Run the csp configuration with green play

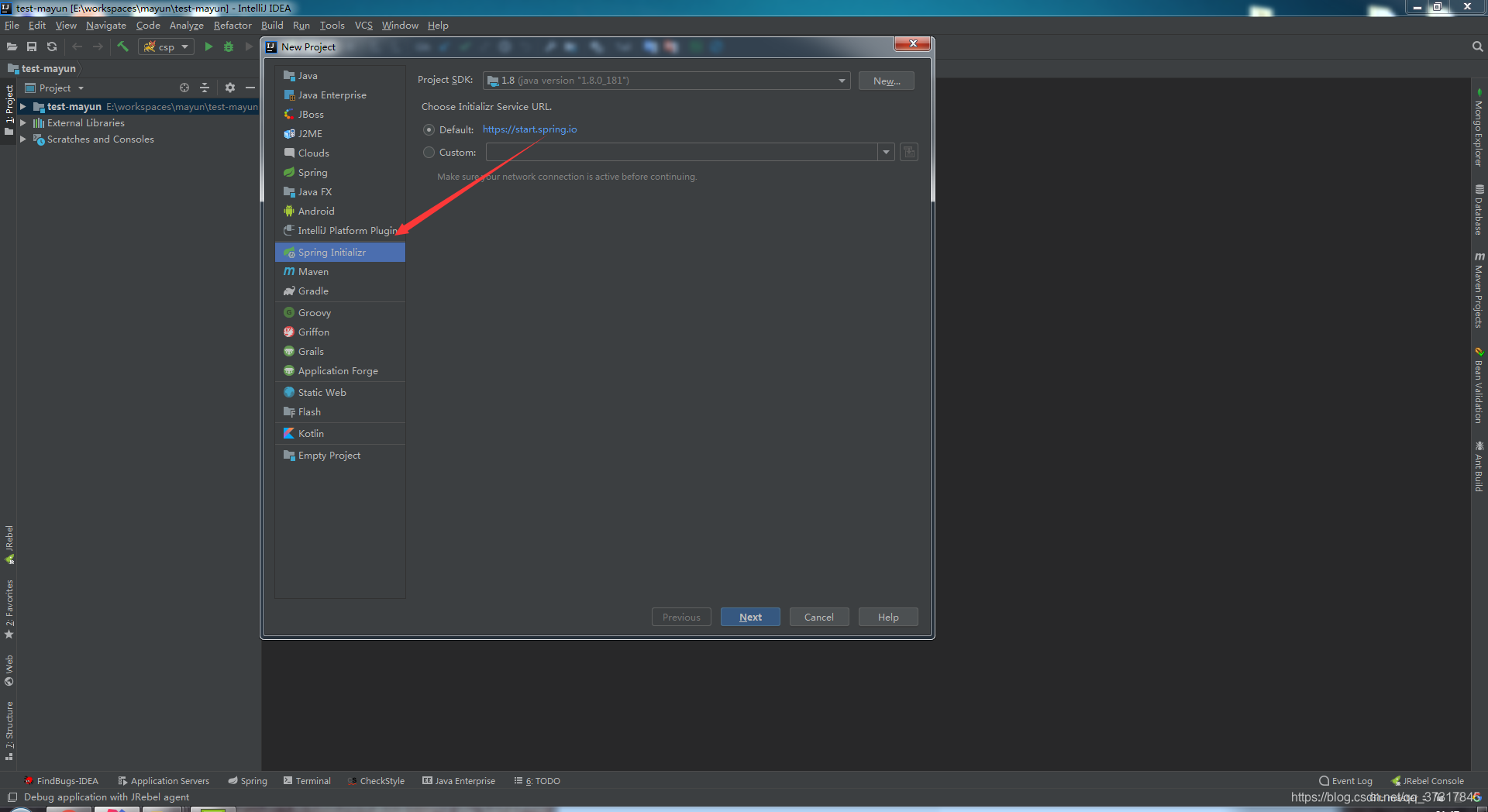[x=208, y=46]
